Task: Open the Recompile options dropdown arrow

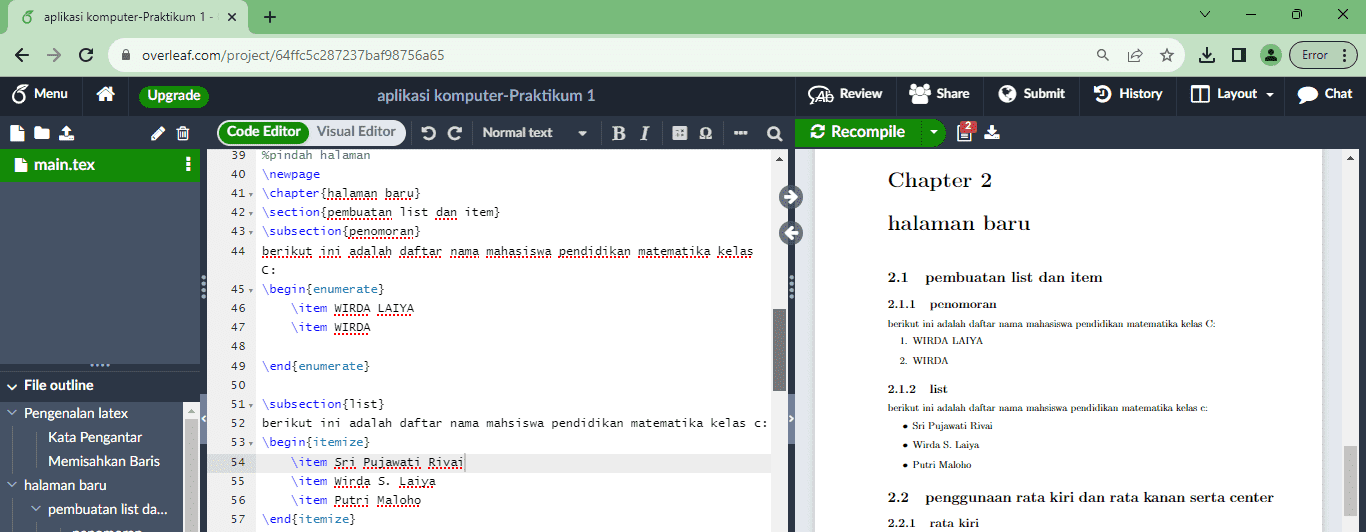Action: 933,132
